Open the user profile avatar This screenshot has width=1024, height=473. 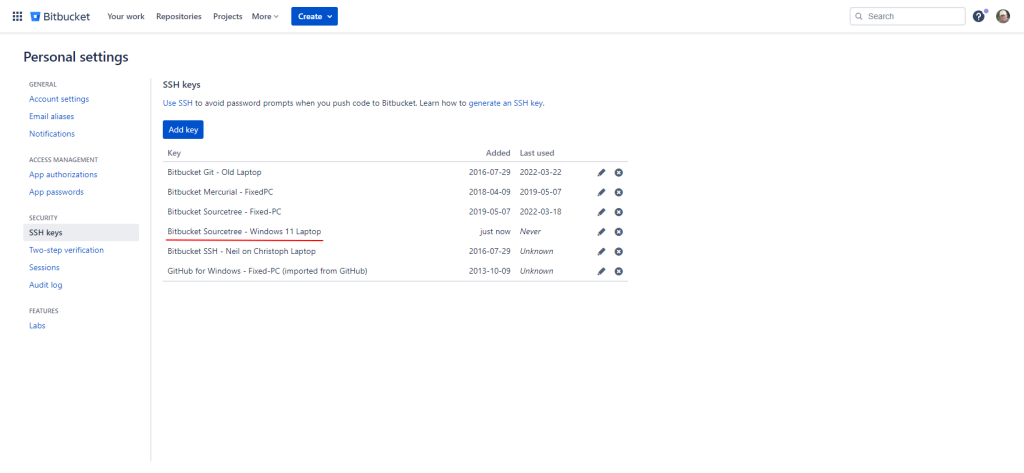pyautogui.click(x=1003, y=16)
